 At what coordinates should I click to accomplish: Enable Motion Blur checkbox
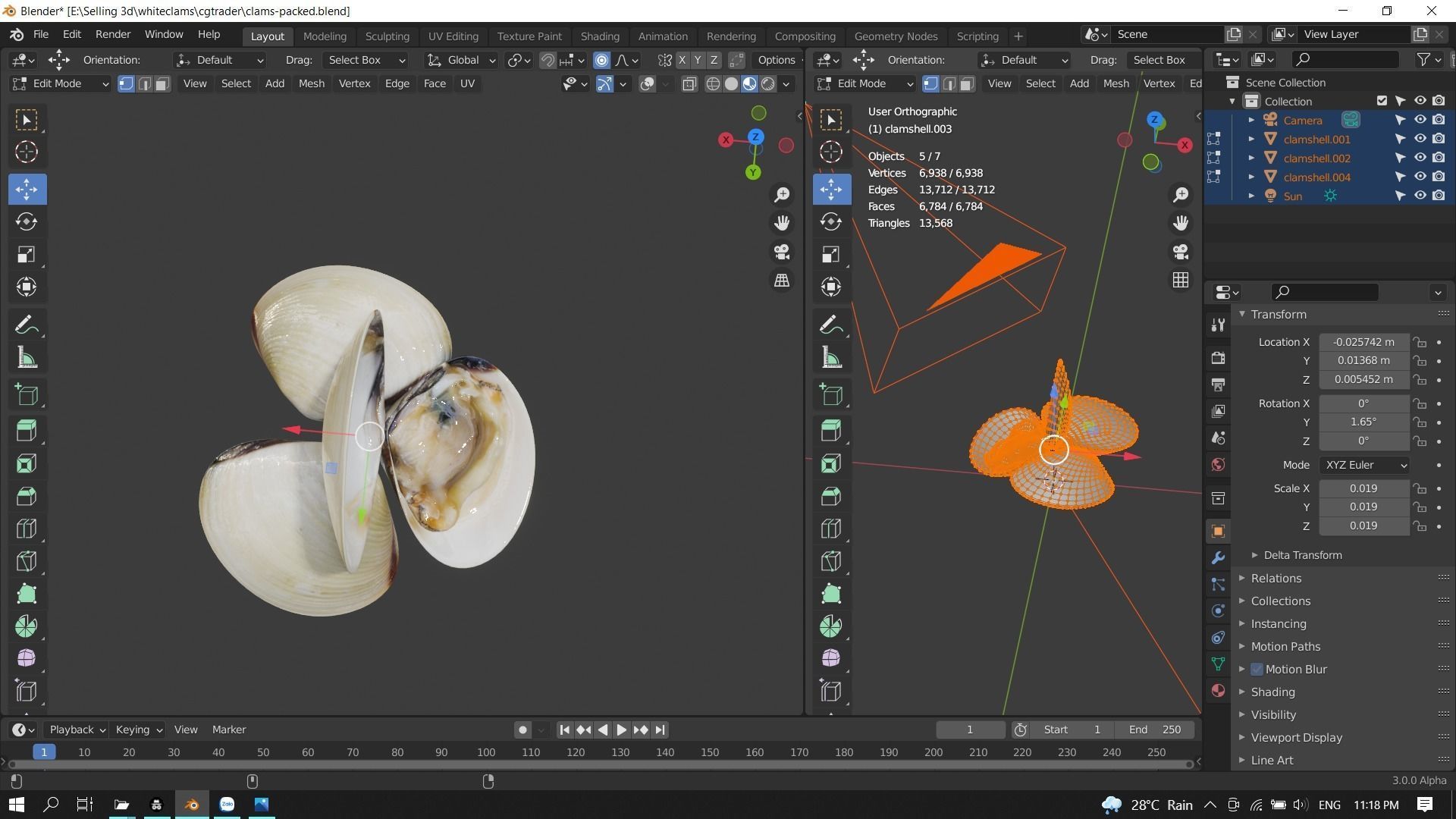point(1257,669)
